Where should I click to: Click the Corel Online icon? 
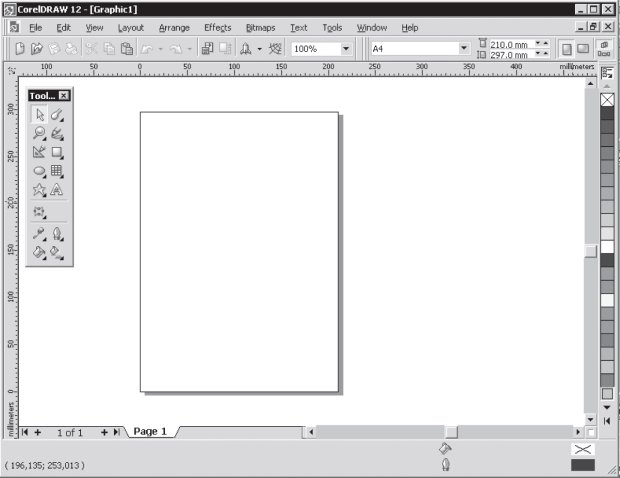tap(275, 49)
